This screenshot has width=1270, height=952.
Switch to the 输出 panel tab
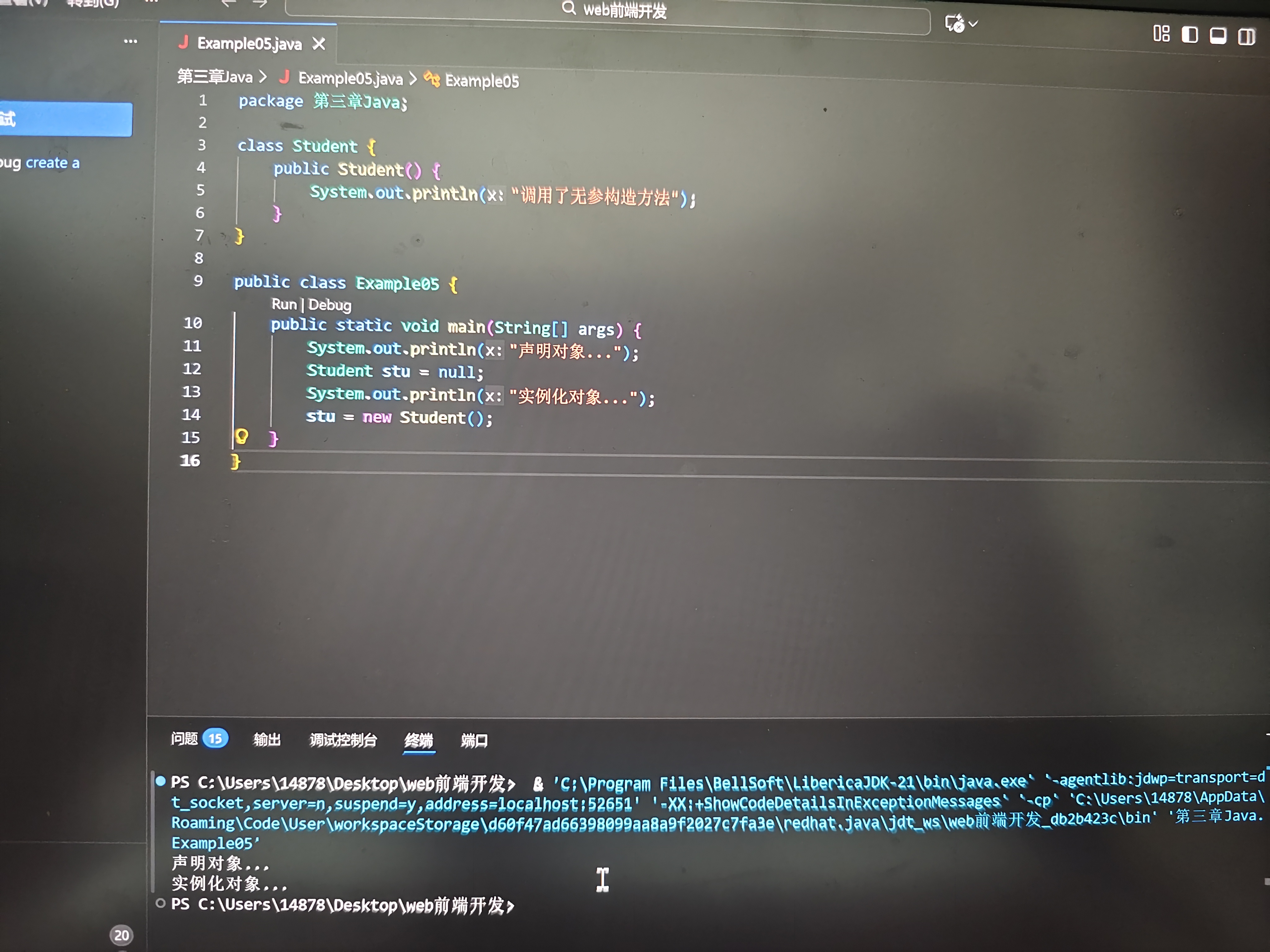pyautogui.click(x=267, y=740)
